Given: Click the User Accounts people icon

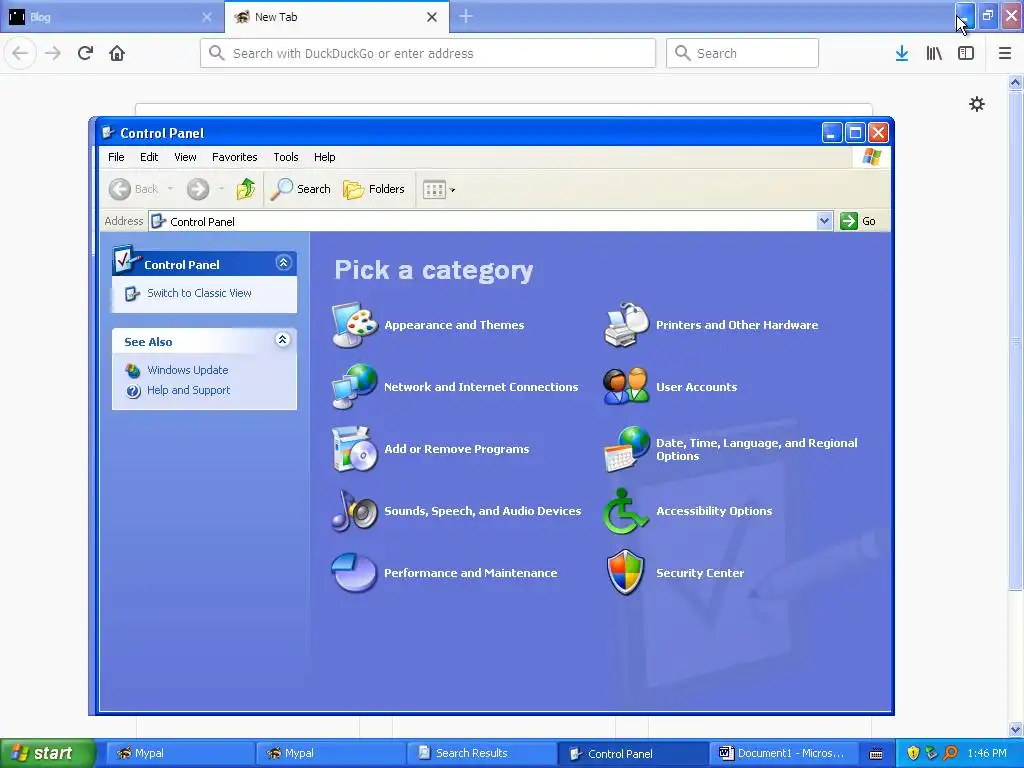Looking at the screenshot, I should click(626, 387).
